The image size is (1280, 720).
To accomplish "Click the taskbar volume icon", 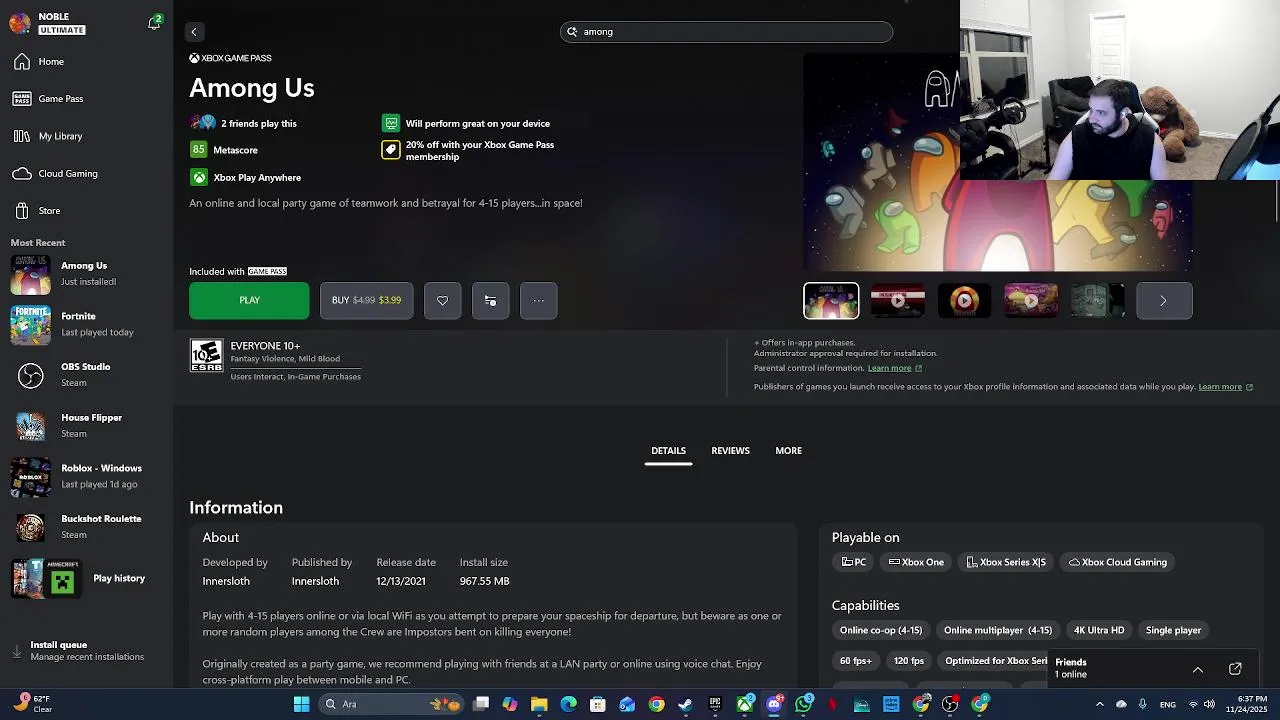I will tap(1209, 705).
